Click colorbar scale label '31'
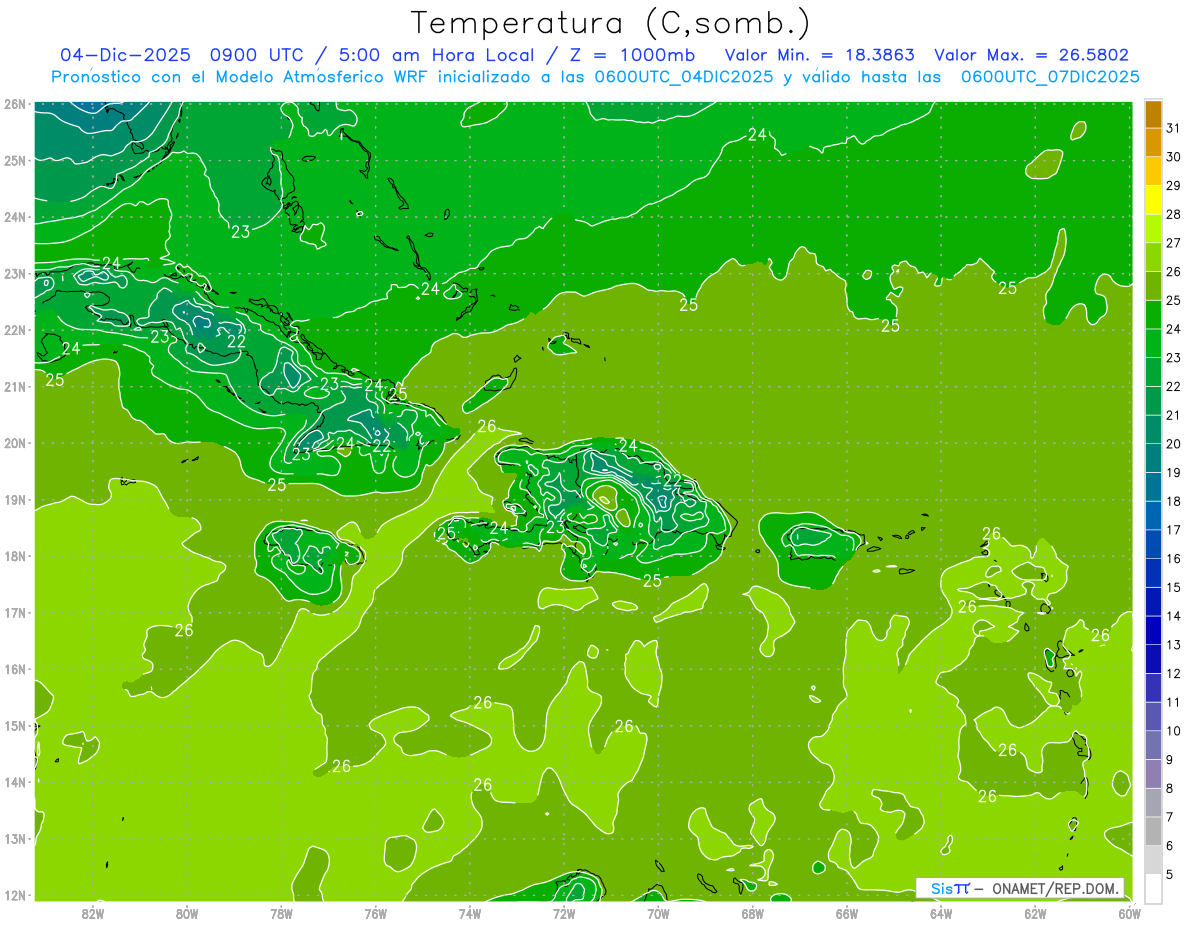 coord(1173,128)
